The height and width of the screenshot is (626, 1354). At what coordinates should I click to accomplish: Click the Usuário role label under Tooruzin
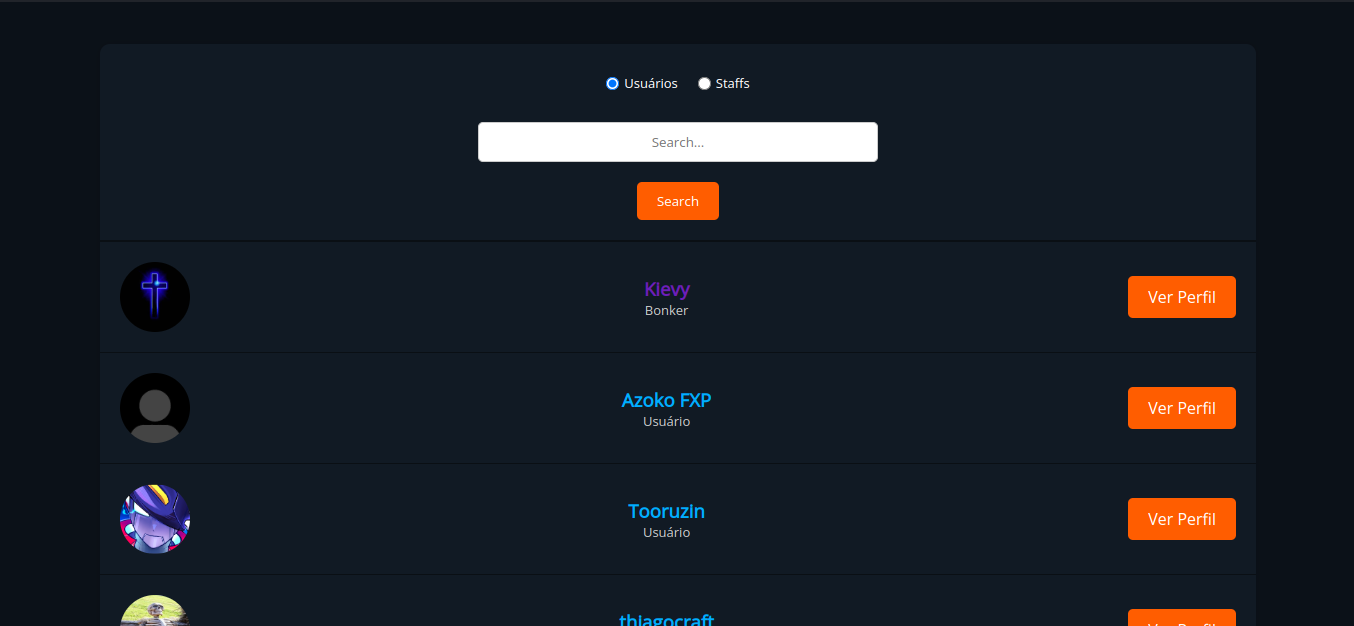pos(667,533)
